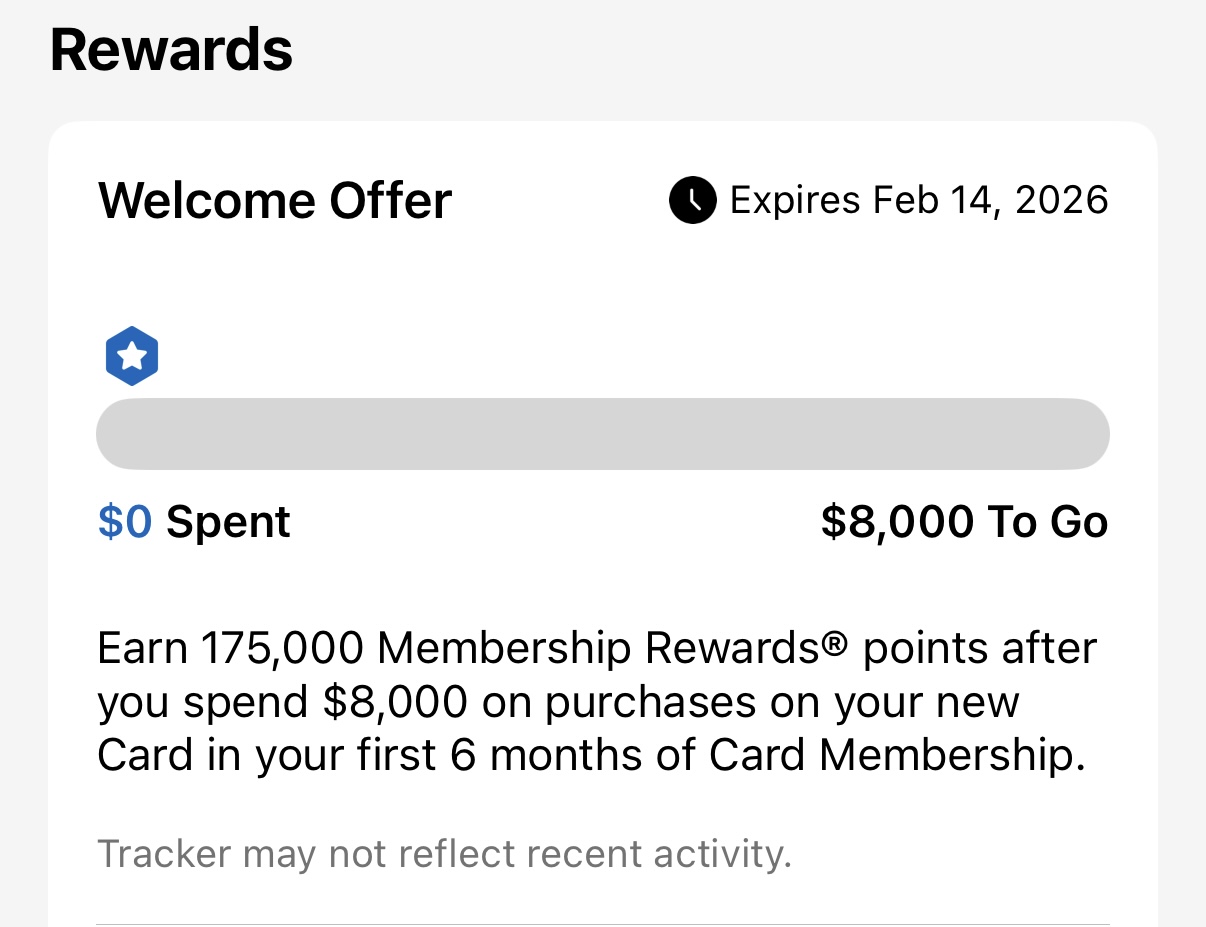Tap the $8,000 To Go amount

(x=964, y=522)
